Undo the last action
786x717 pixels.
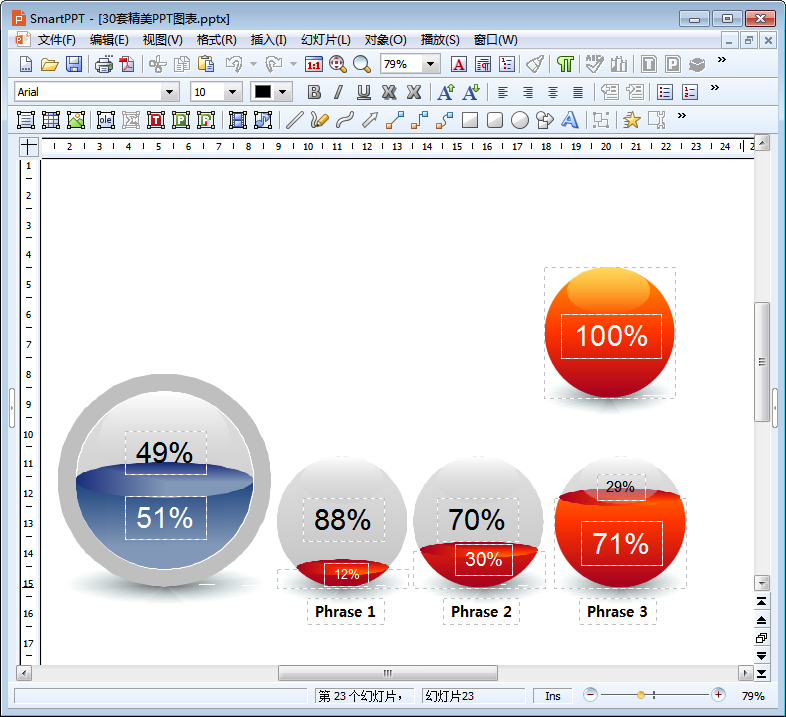(x=234, y=64)
